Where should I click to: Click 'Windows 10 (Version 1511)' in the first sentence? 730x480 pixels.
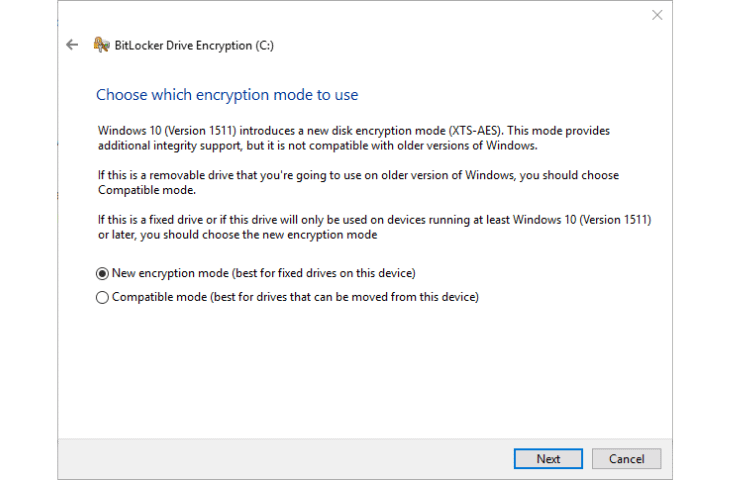click(x=167, y=131)
